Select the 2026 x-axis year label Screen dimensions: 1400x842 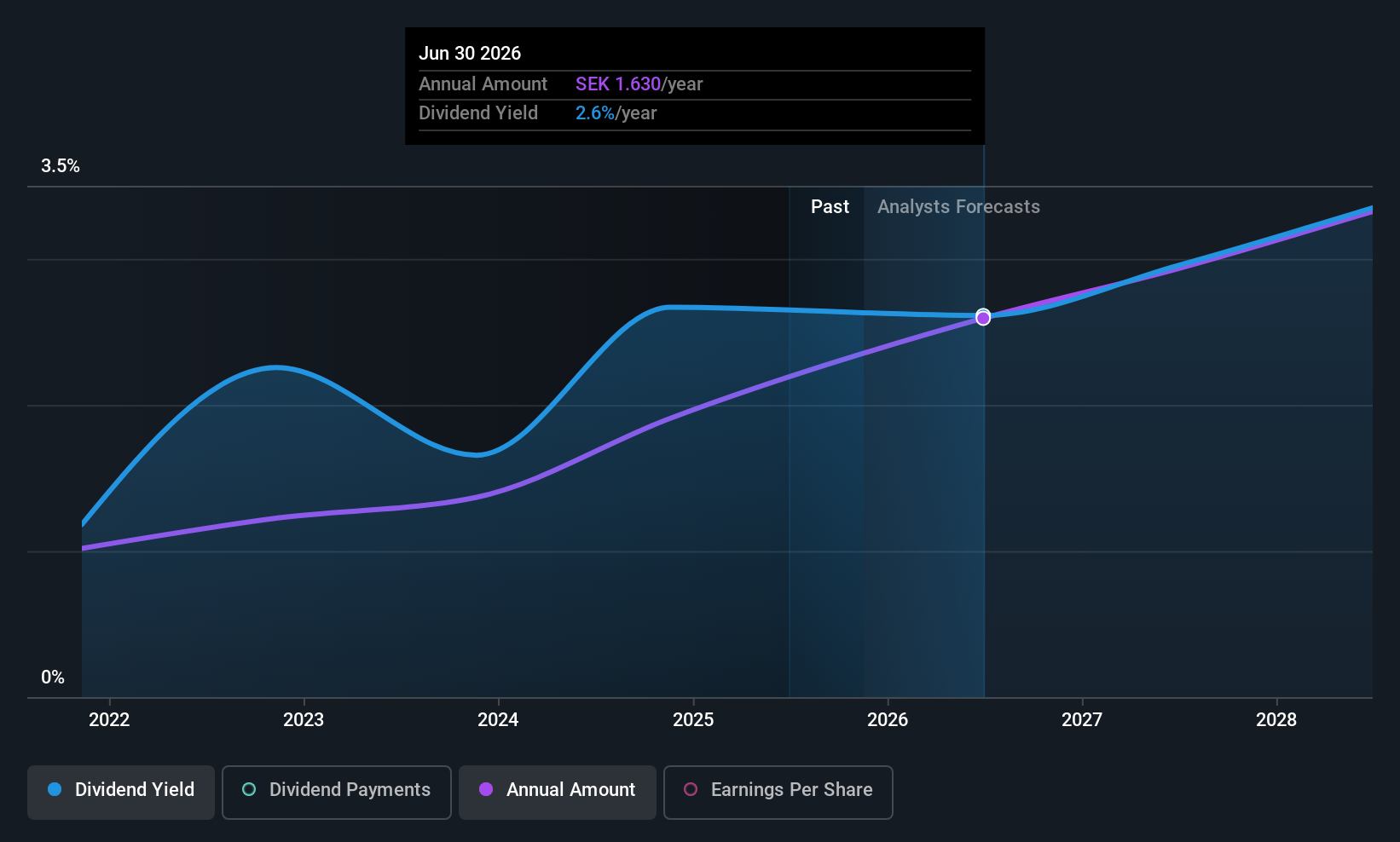pos(888,720)
